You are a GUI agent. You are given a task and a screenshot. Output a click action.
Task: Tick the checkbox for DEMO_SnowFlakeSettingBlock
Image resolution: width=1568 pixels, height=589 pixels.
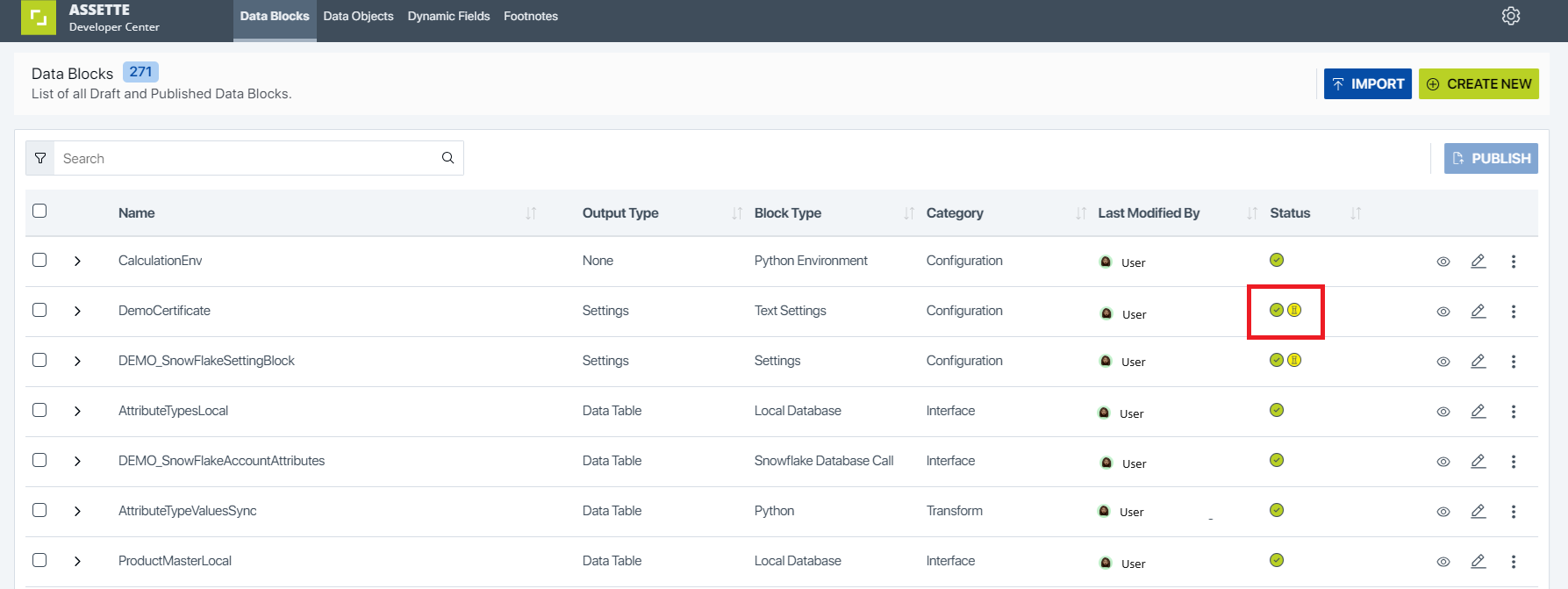click(39, 360)
